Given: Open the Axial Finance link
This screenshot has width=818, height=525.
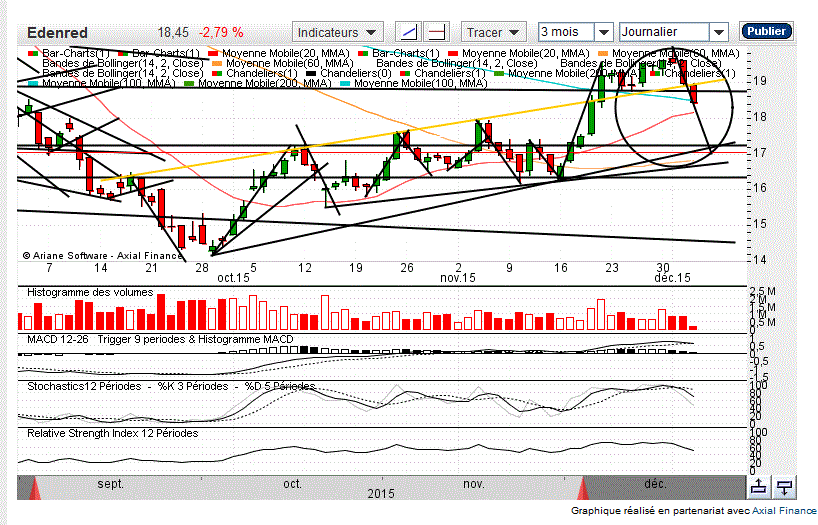Looking at the screenshot, I should pos(785,510).
